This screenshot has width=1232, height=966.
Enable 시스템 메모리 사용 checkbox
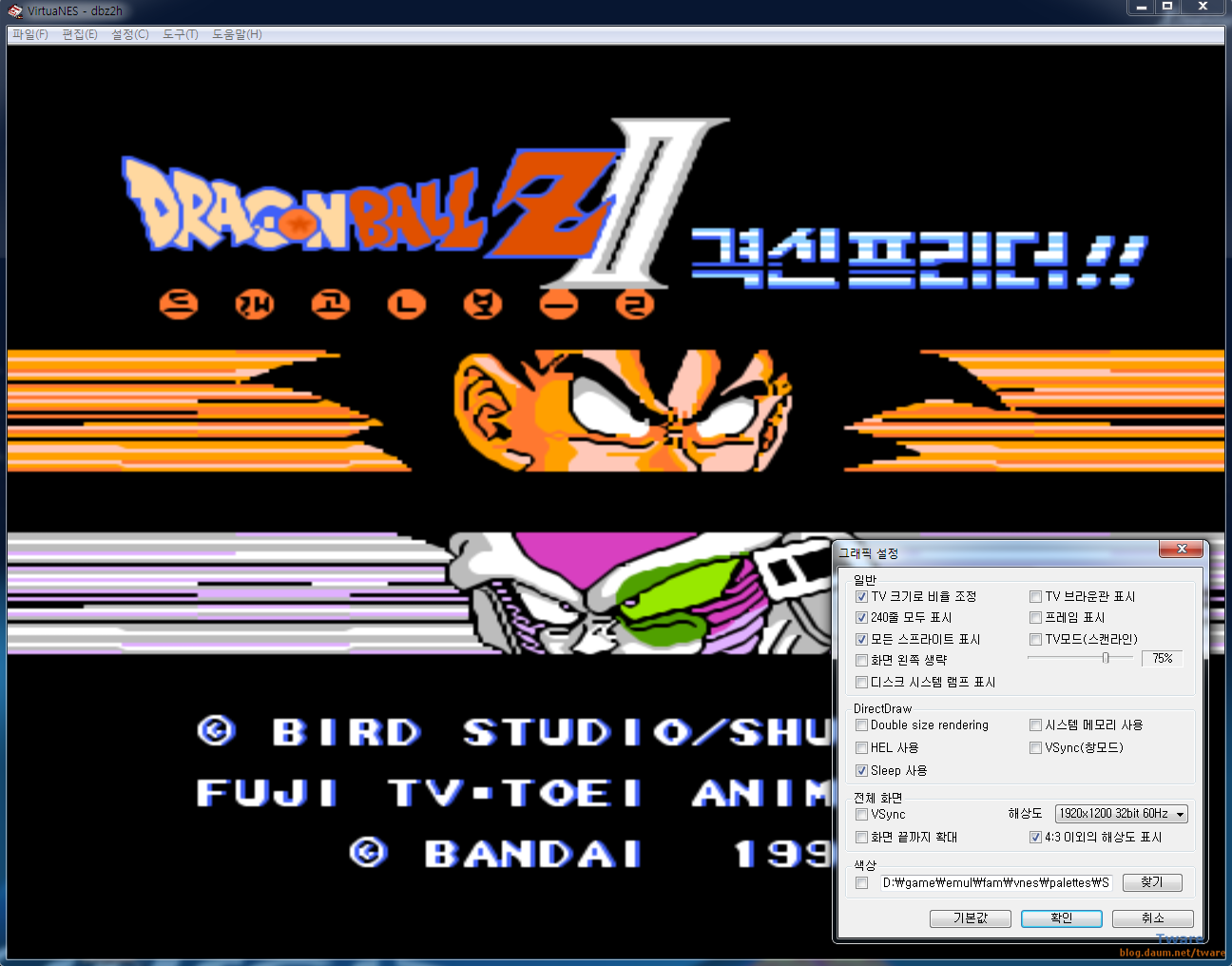(x=1035, y=725)
